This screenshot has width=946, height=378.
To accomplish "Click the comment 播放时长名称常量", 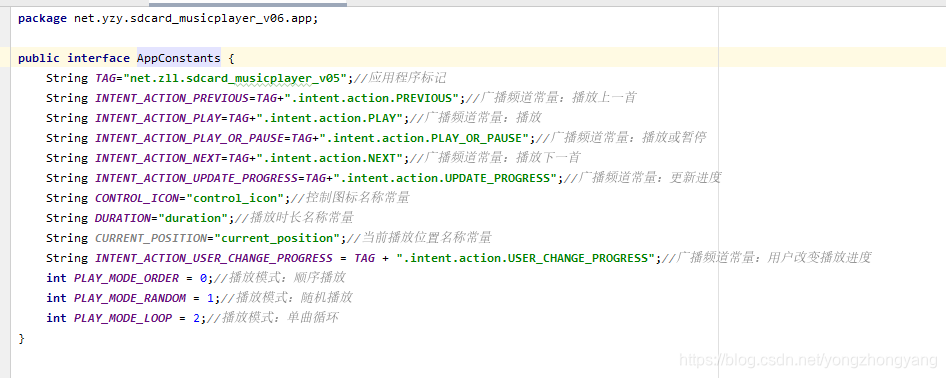I will click(294, 218).
